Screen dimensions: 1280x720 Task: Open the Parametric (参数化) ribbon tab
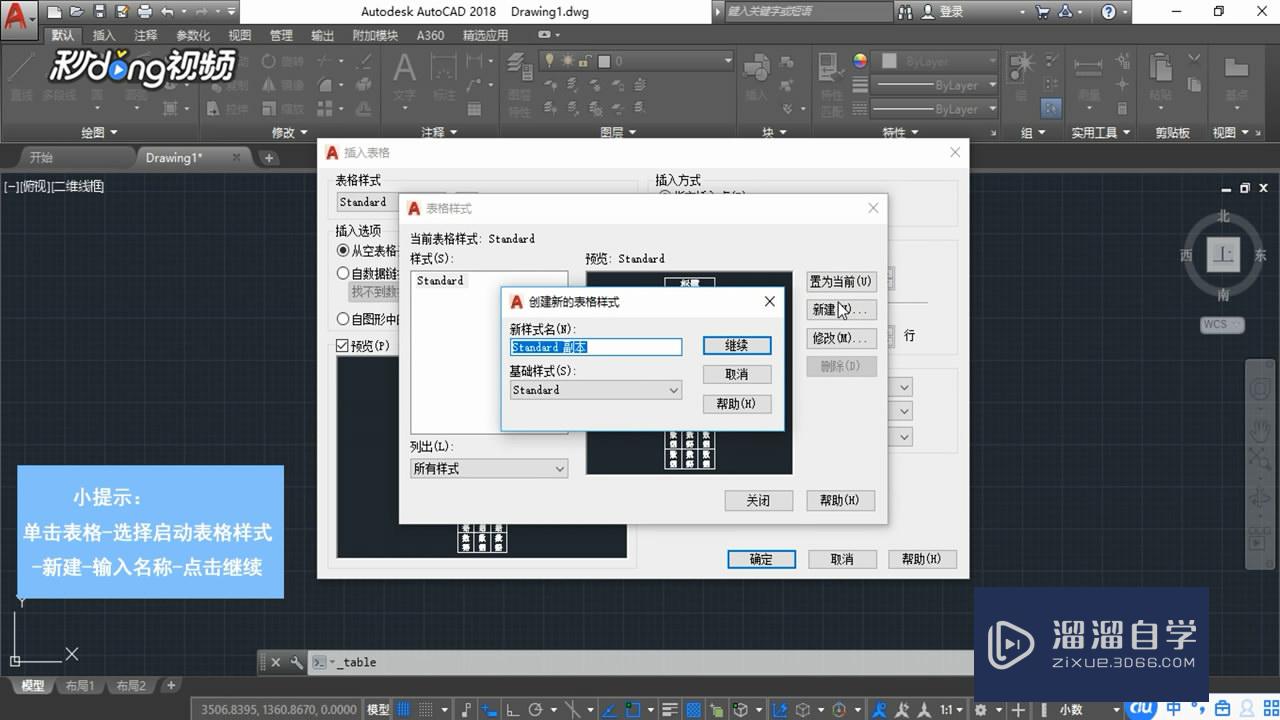point(193,35)
